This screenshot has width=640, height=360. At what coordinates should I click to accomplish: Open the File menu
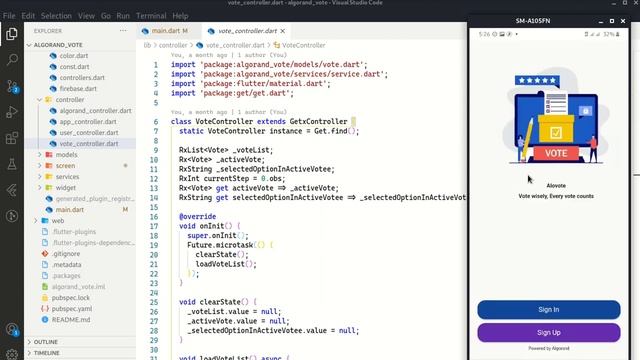tap(9, 16)
